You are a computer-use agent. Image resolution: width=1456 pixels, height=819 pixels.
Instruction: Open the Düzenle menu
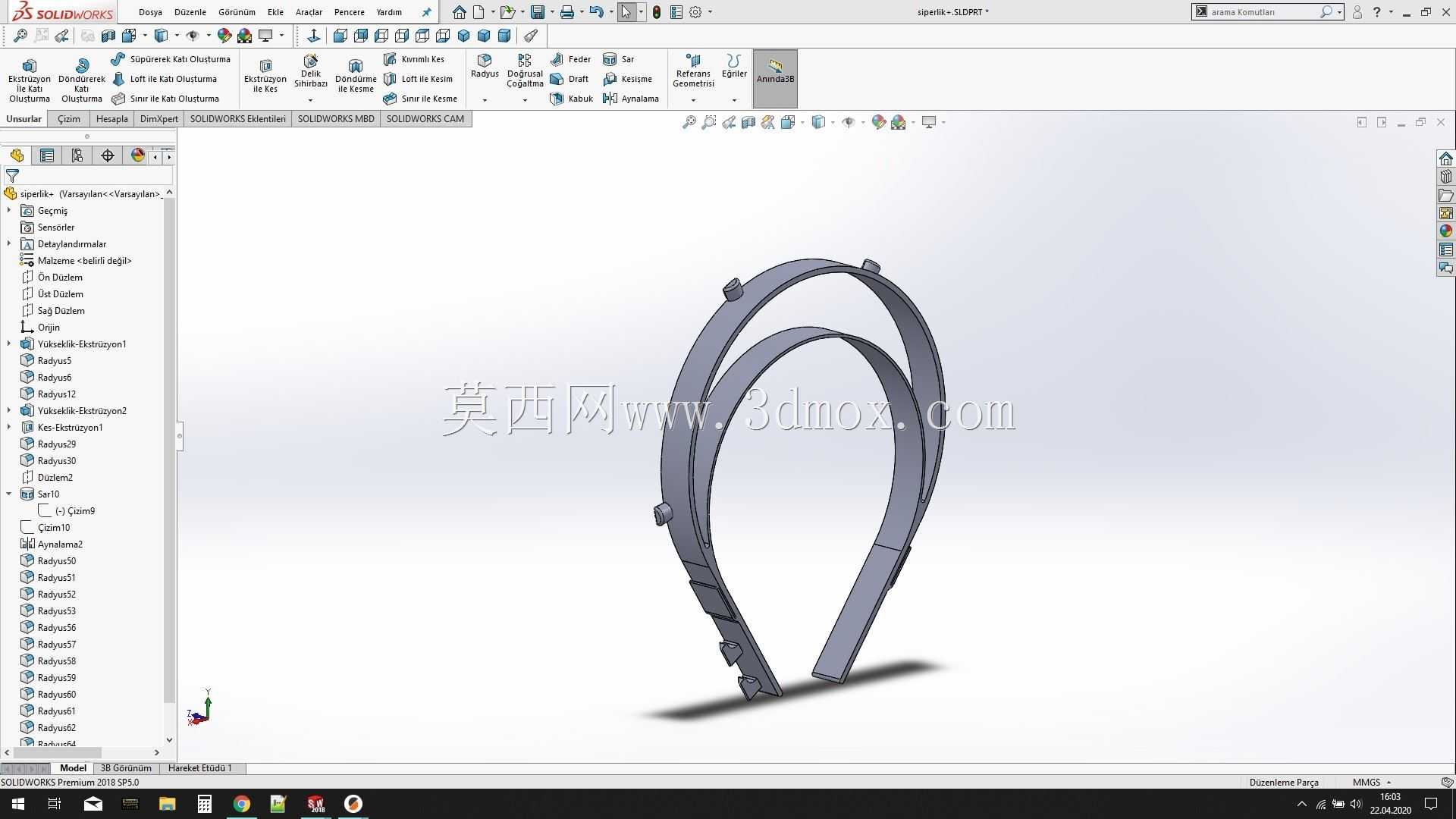[x=190, y=12]
